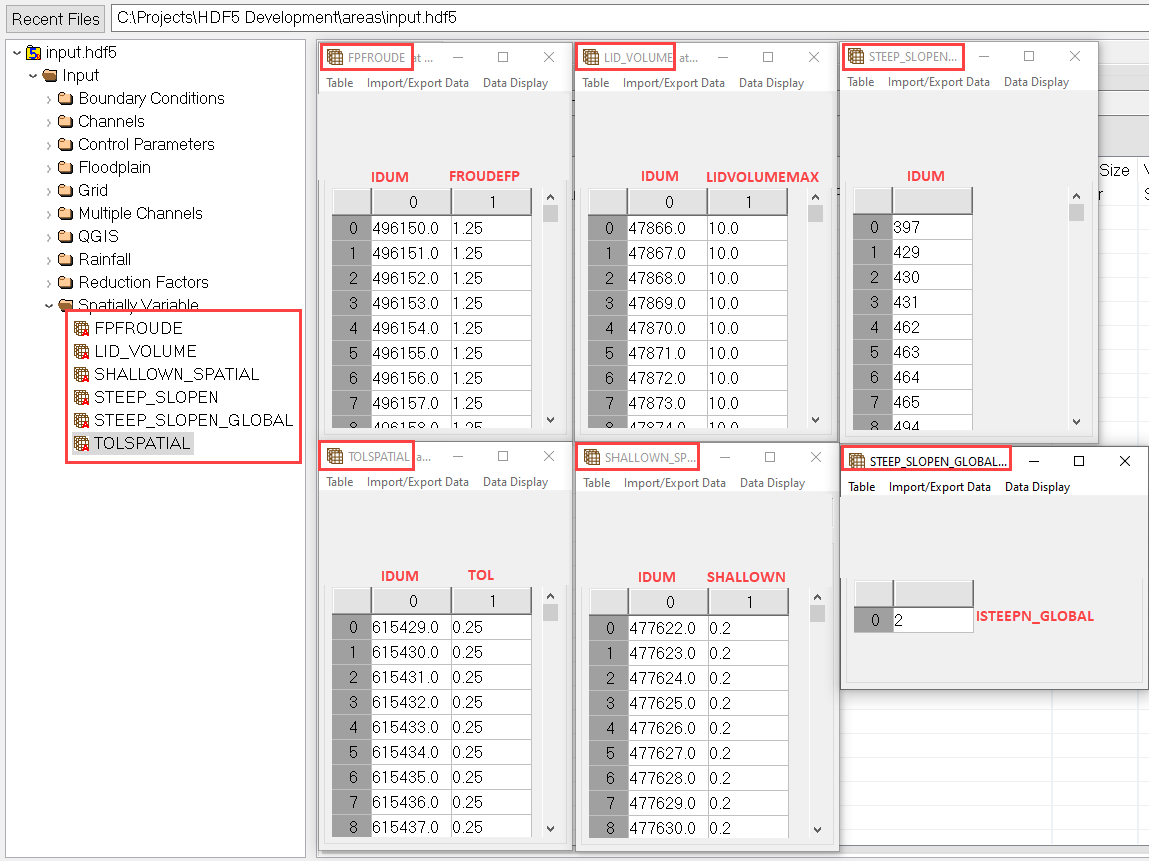Click the input.hdf5 file icon in tree
The height and width of the screenshot is (861, 1149).
click(x=34, y=52)
